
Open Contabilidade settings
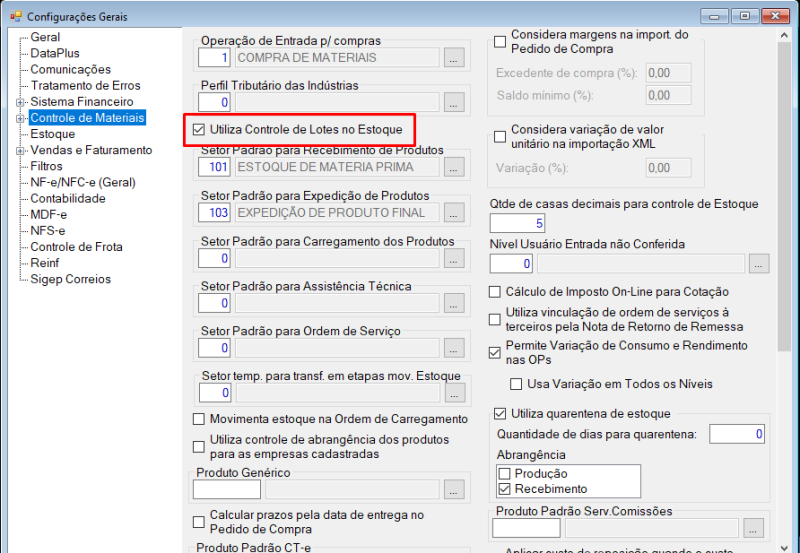tap(68, 198)
